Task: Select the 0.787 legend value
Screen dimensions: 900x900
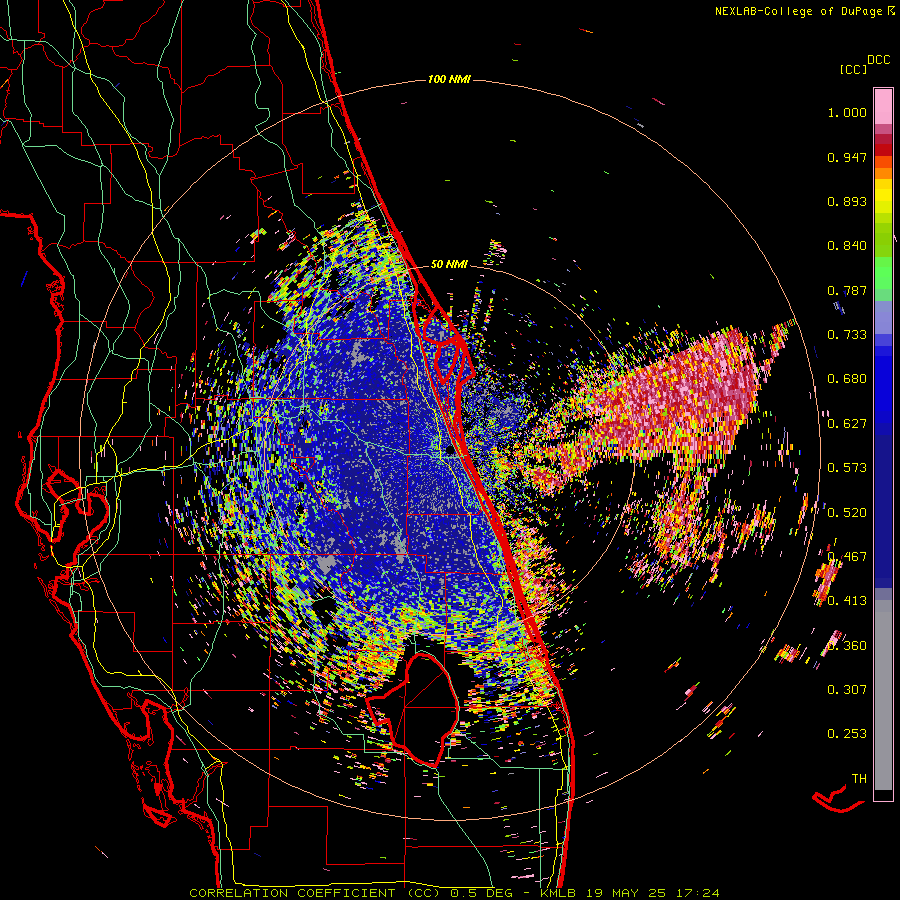Action: (847, 290)
